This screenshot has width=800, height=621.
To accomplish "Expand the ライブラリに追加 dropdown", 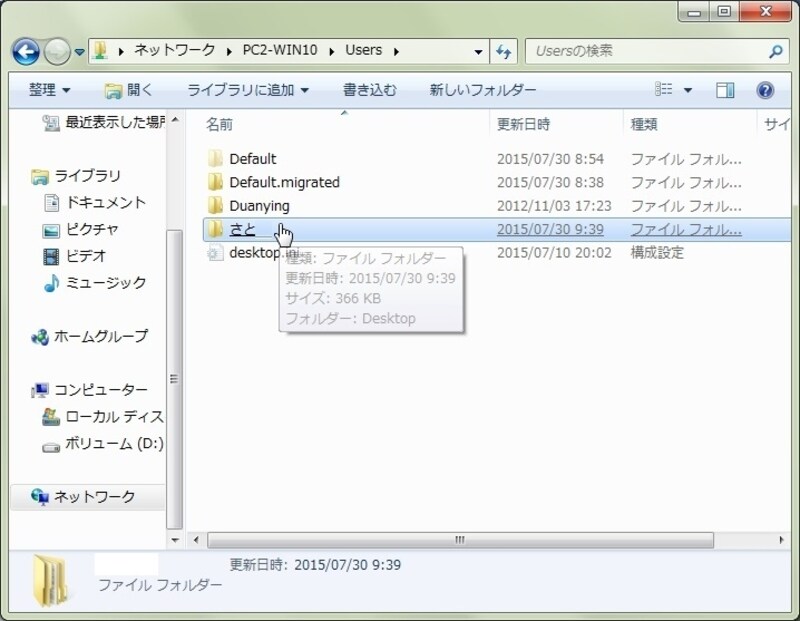I will [x=248, y=90].
